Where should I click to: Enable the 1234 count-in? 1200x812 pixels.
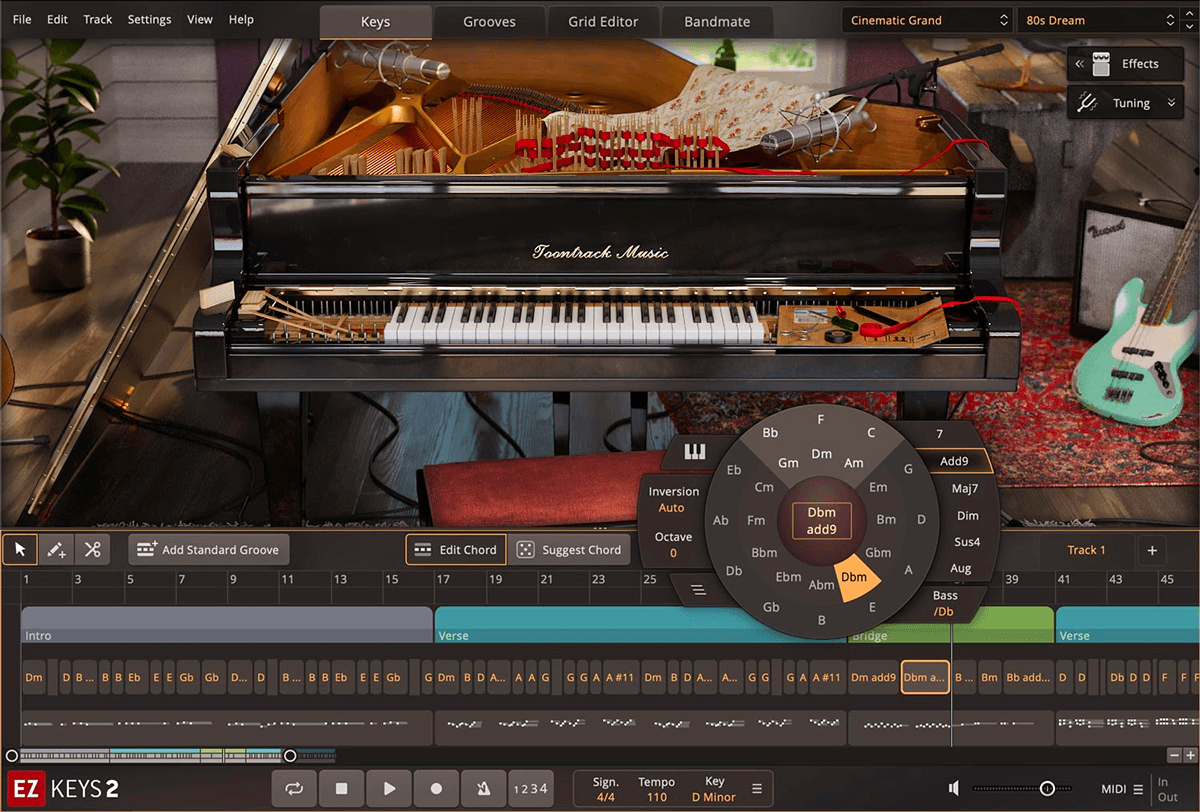click(x=531, y=789)
